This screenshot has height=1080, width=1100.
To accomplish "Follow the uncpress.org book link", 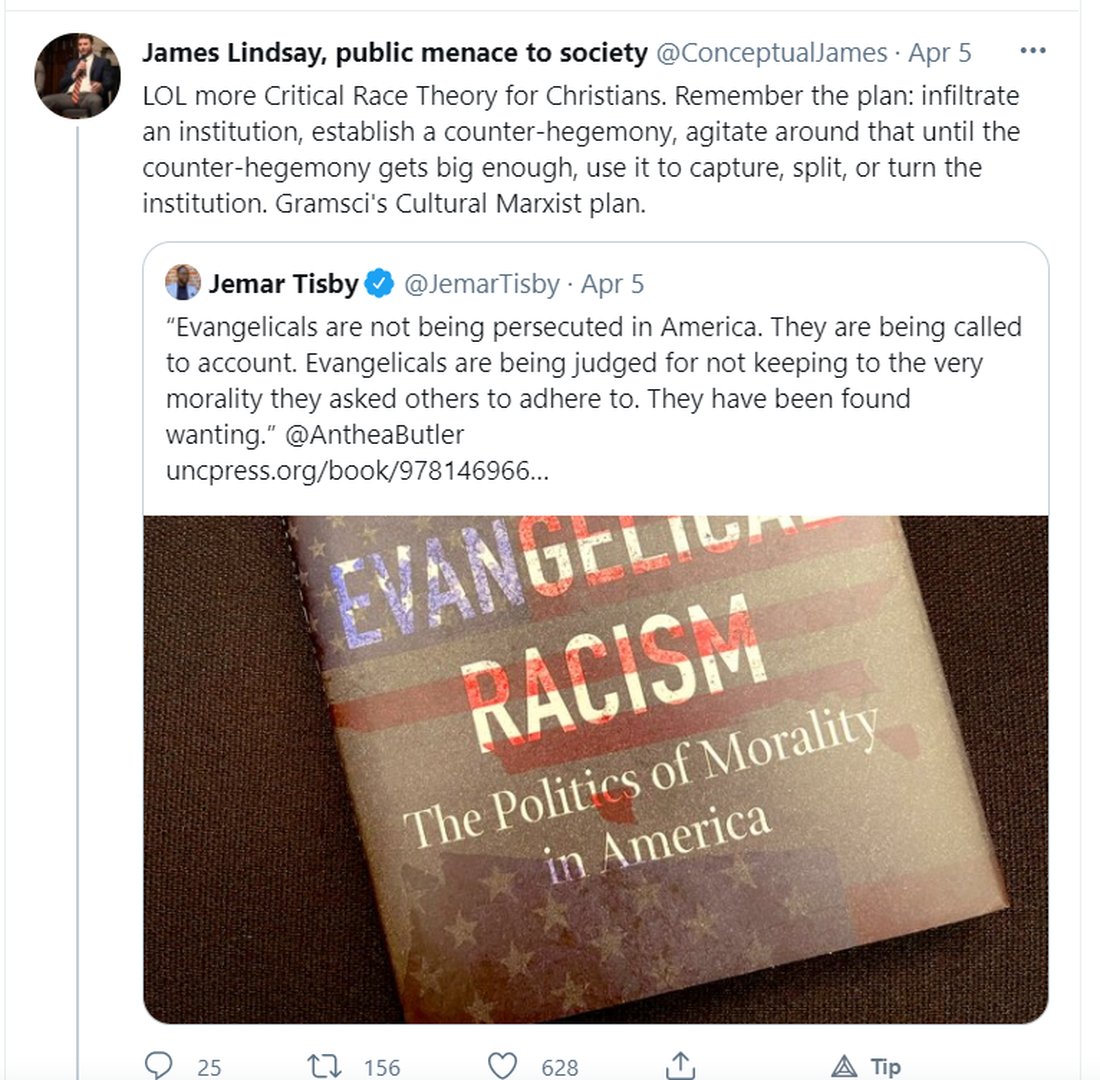I will click(357, 470).
